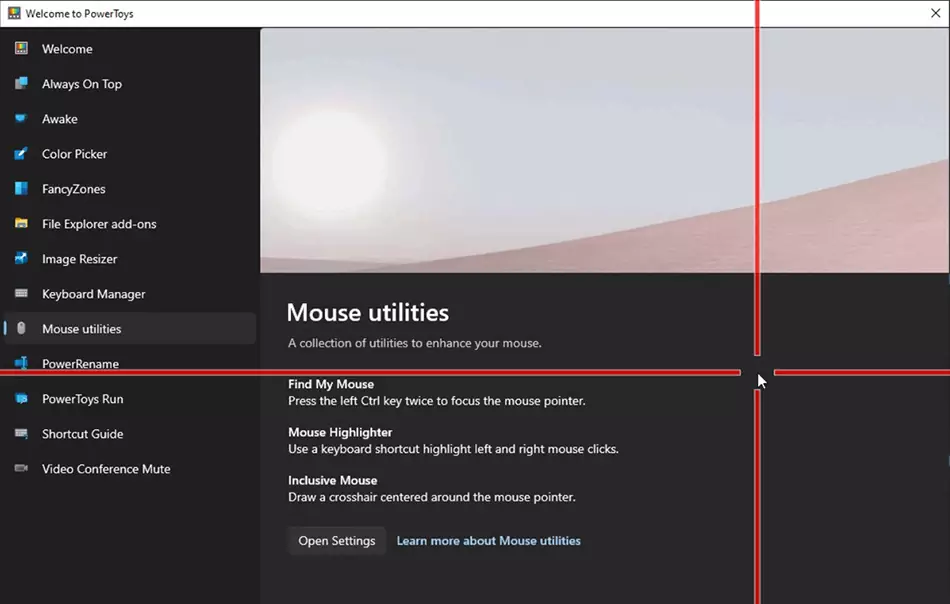The image size is (950, 604).
Task: Click the Image Resizer icon
Action: [x=21, y=259]
